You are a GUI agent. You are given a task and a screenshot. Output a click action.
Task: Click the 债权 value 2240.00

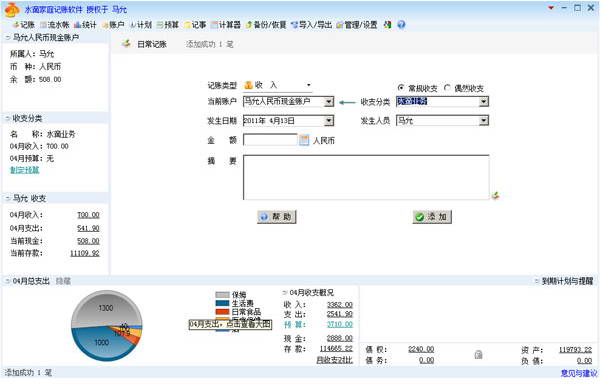tap(421, 349)
